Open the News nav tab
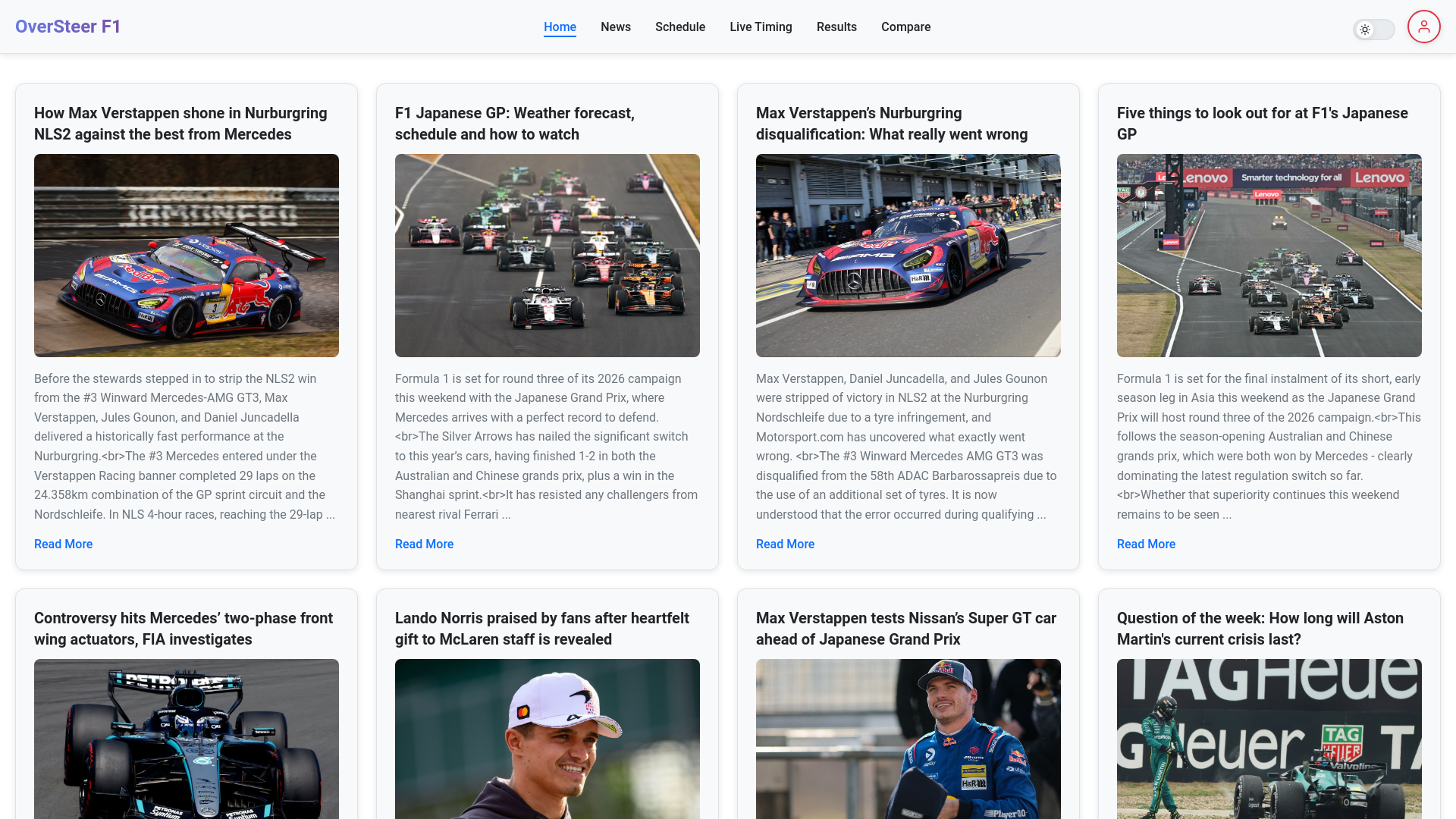 [x=616, y=27]
